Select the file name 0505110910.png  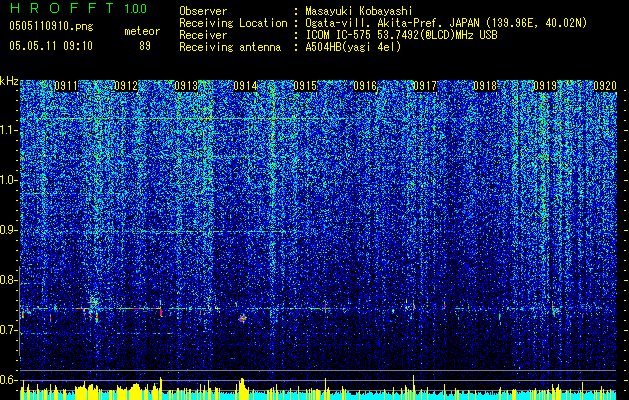tap(51, 26)
